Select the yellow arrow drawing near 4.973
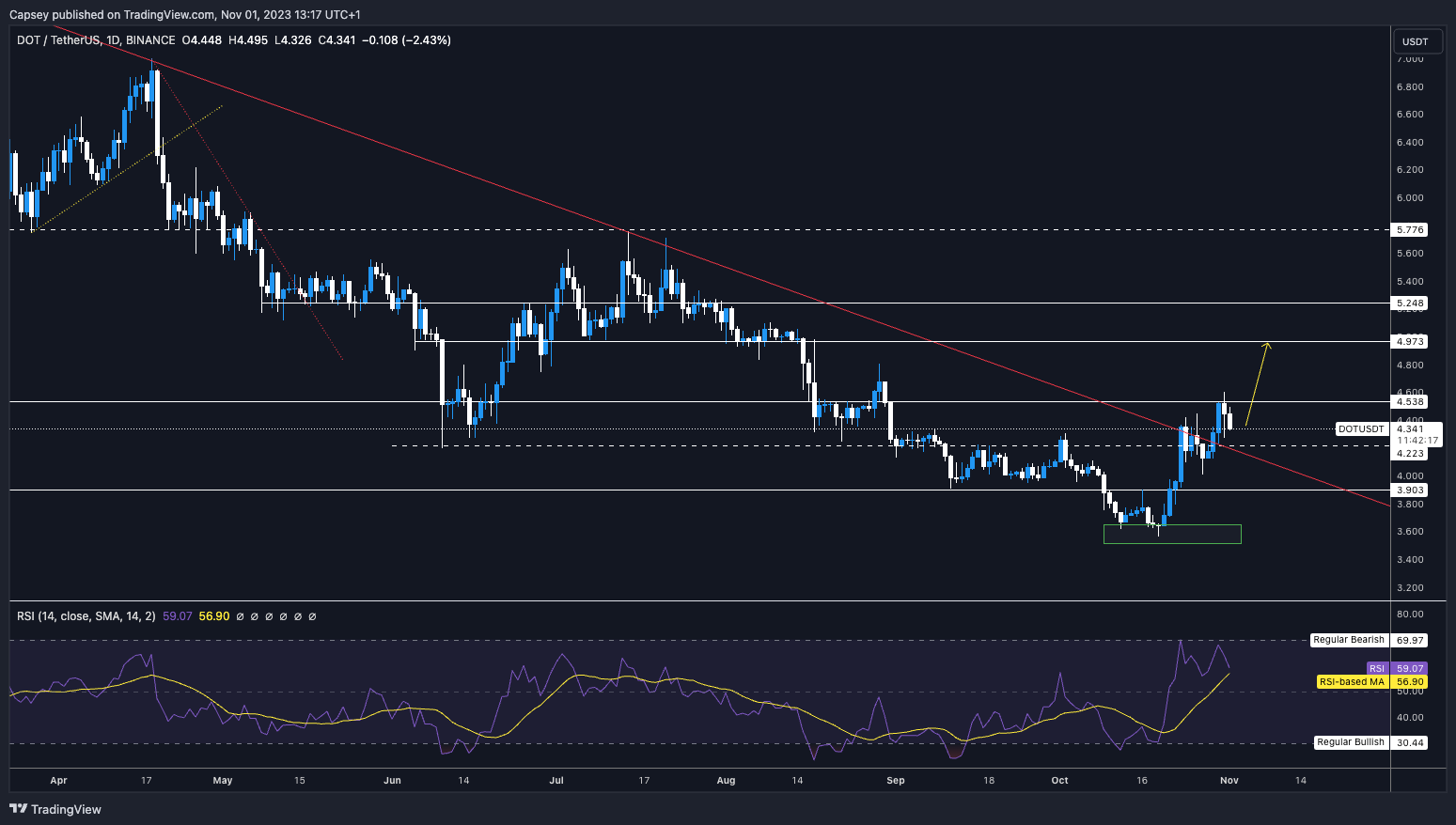1456x825 pixels. [x=1255, y=385]
